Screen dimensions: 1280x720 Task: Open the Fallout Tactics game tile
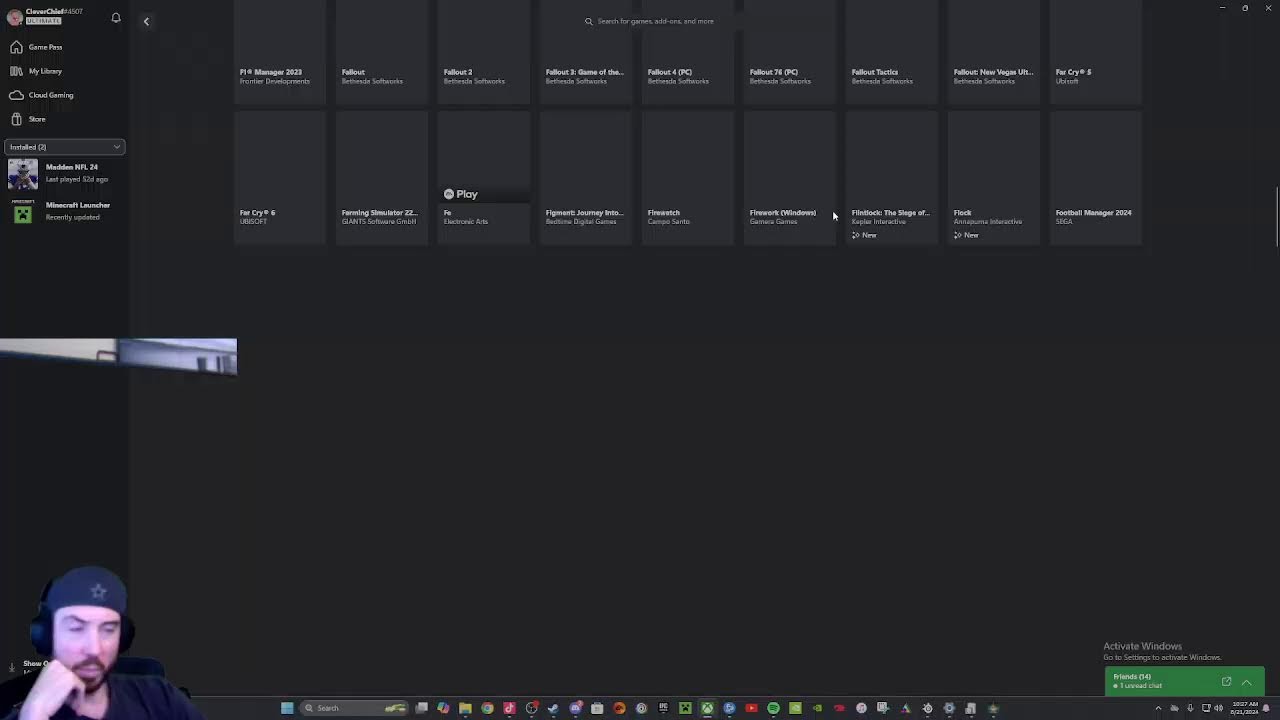(x=892, y=52)
